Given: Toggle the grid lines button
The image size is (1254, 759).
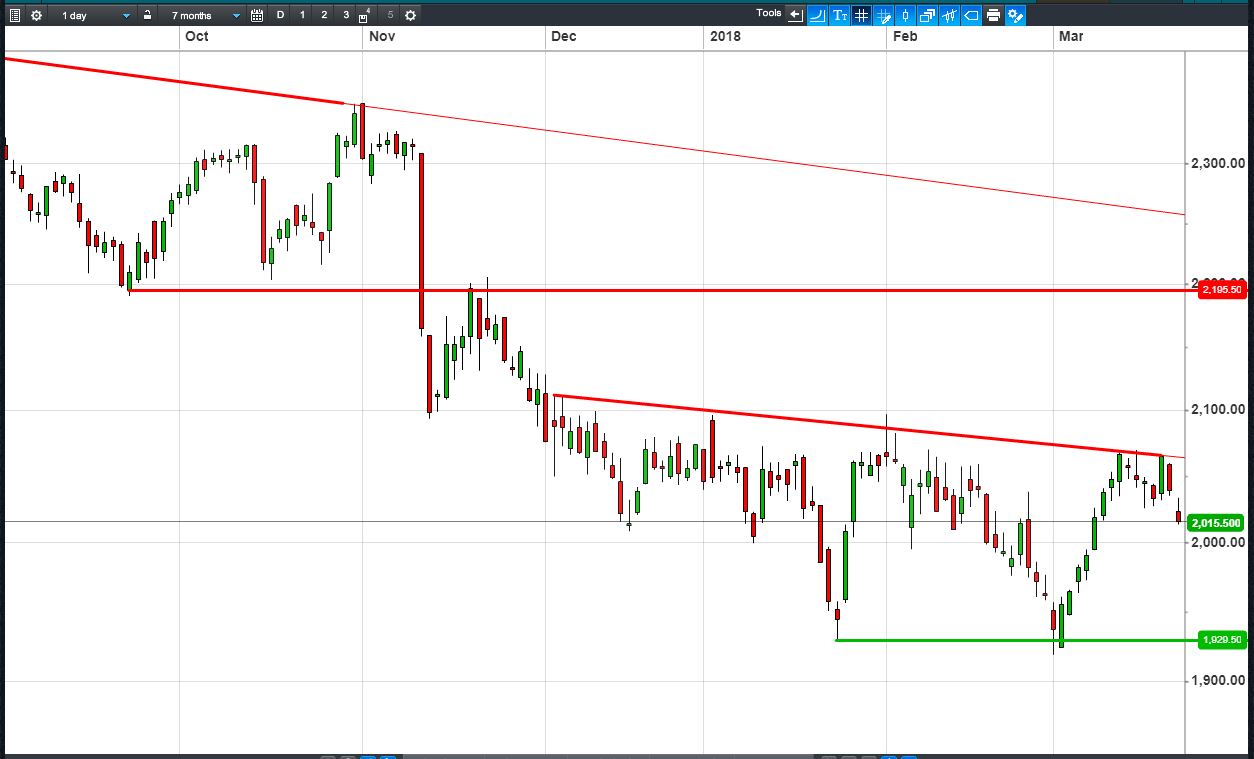Looking at the screenshot, I should [x=861, y=15].
